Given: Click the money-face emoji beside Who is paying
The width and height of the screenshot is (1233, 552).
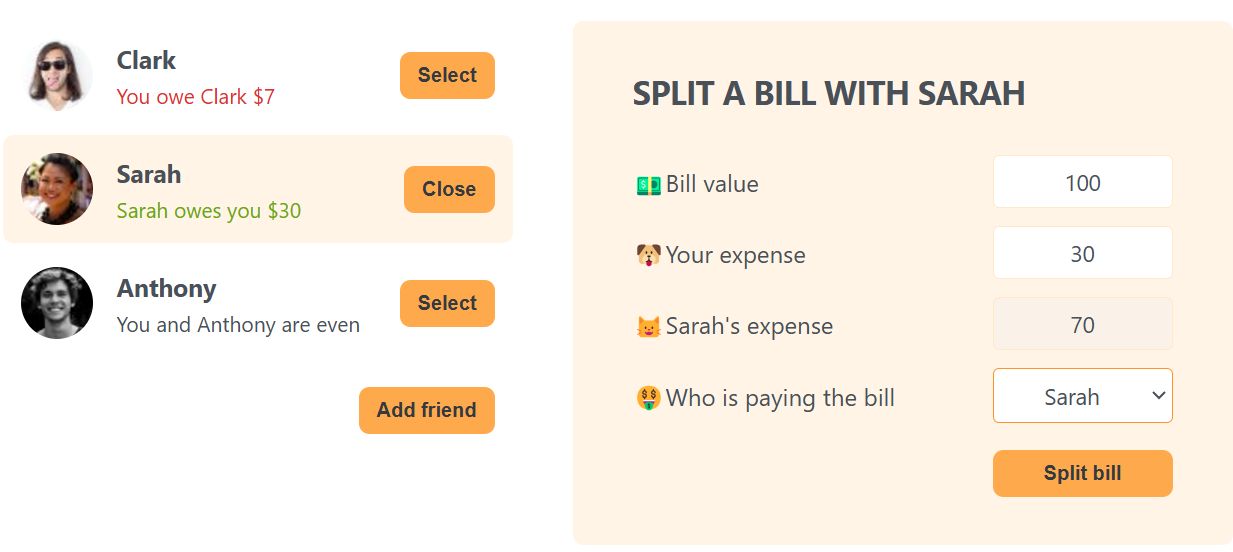Looking at the screenshot, I should click(648, 399).
